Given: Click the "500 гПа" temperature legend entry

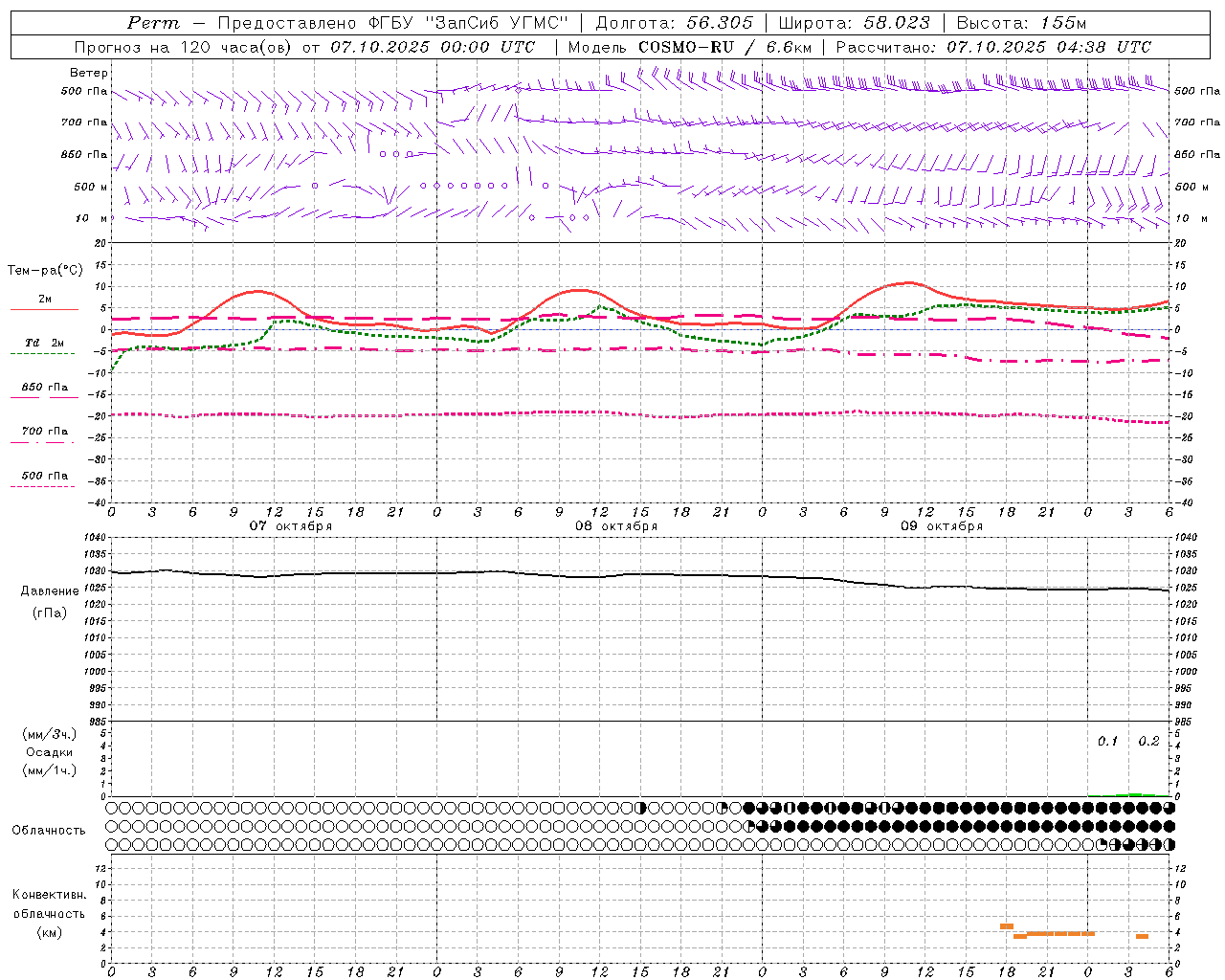Looking at the screenshot, I should click(x=45, y=476).
